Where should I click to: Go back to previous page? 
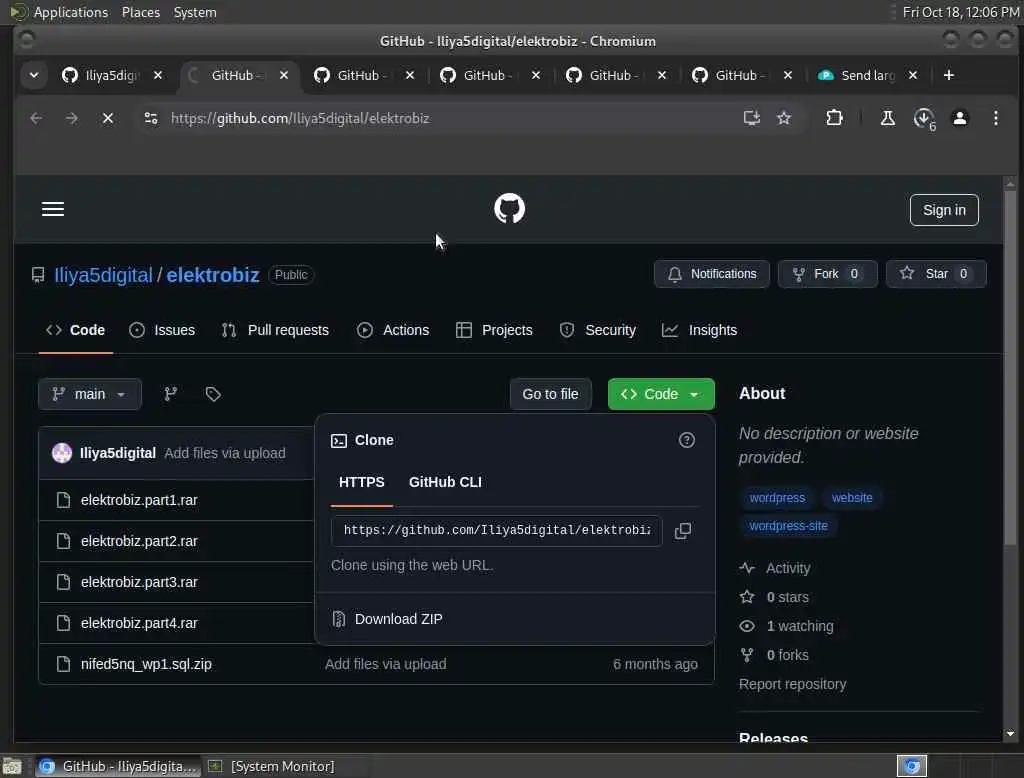tap(36, 118)
